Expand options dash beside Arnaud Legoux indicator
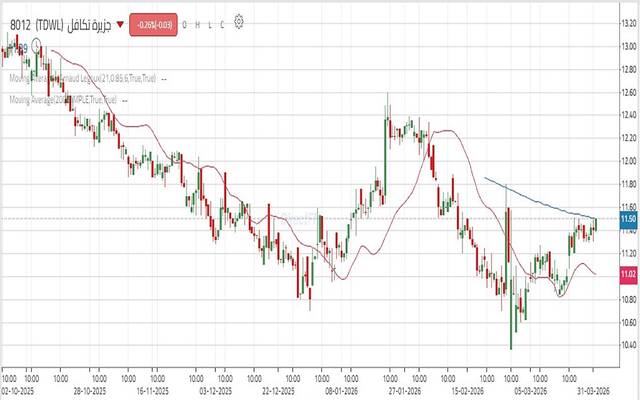The height and width of the screenshot is (400, 640). point(164,78)
